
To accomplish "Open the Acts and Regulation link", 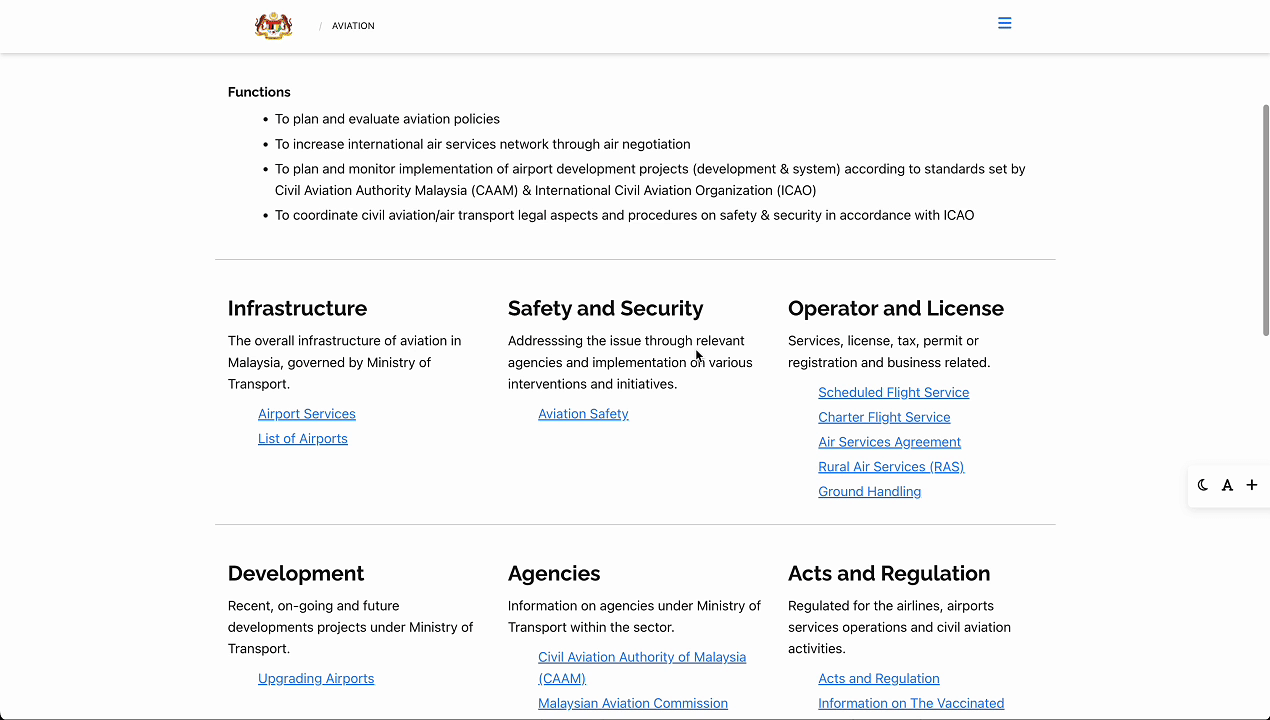I will [x=878, y=679].
